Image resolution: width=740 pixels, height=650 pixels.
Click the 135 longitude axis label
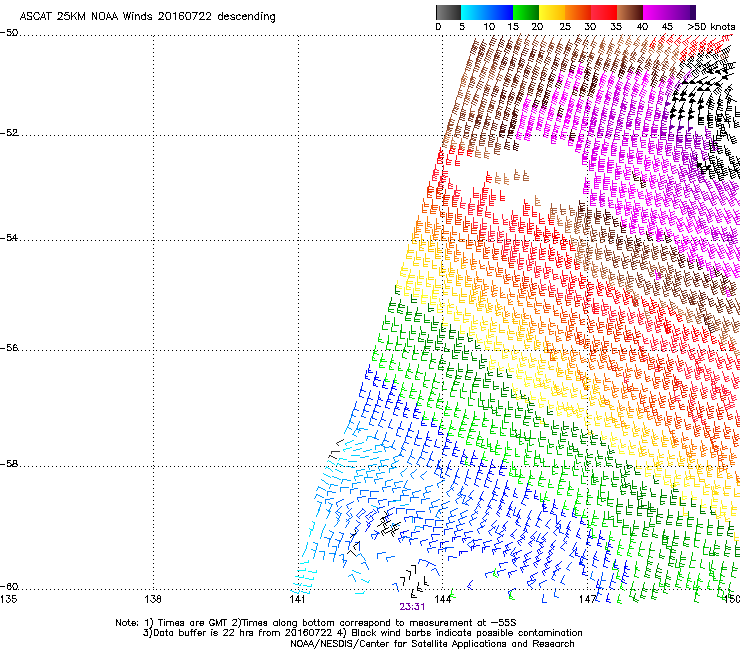pos(8,599)
